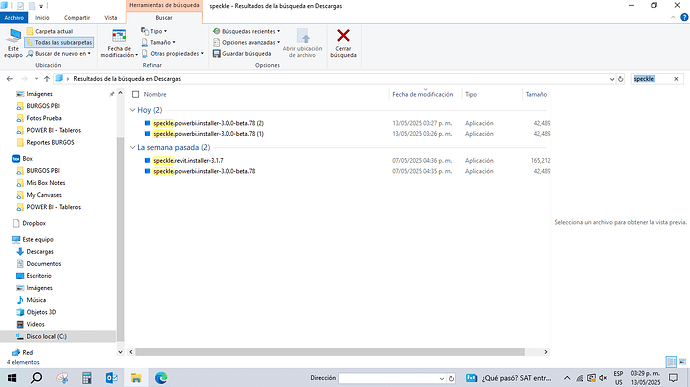Open Búsquedas recientes dropdown
This screenshot has width=690, height=387.
click(246, 31)
